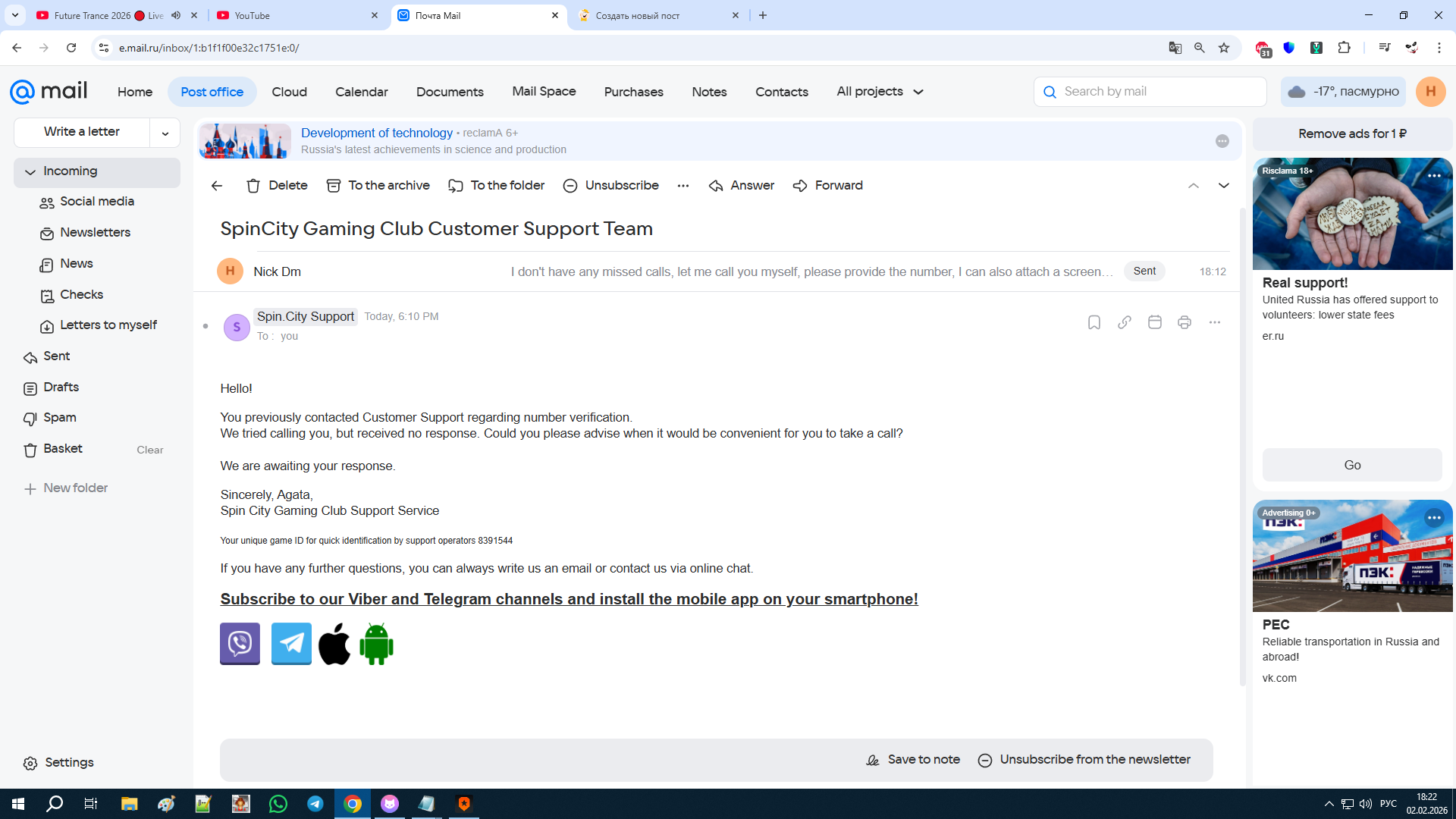Click the Viber channel icon
Viewport: 1456px width, 819px height.
(x=240, y=644)
